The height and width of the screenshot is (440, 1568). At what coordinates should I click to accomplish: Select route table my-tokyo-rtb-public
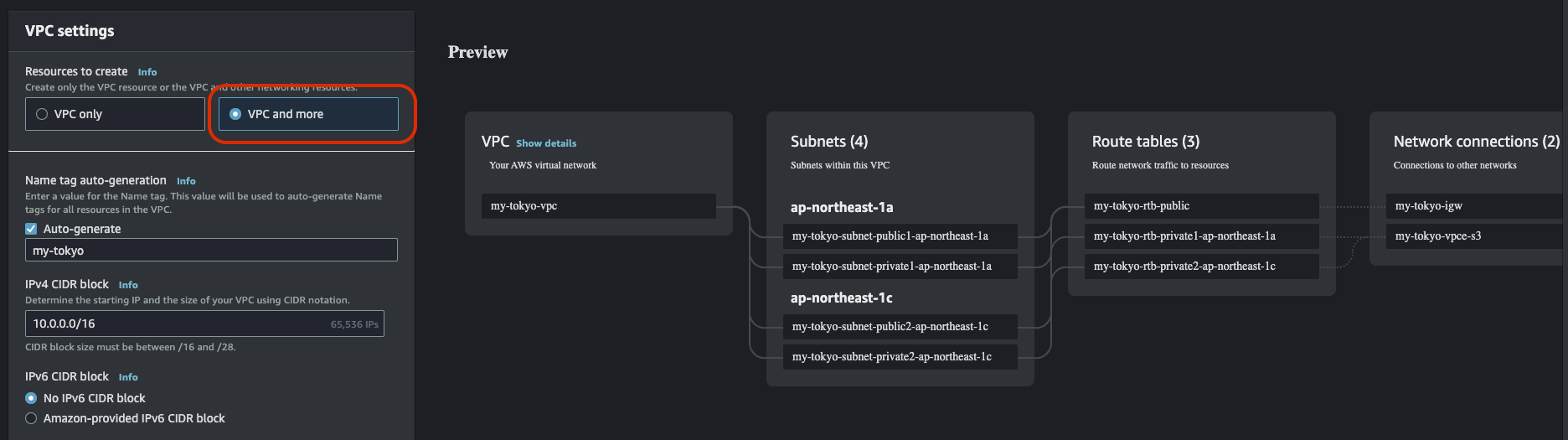1201,206
